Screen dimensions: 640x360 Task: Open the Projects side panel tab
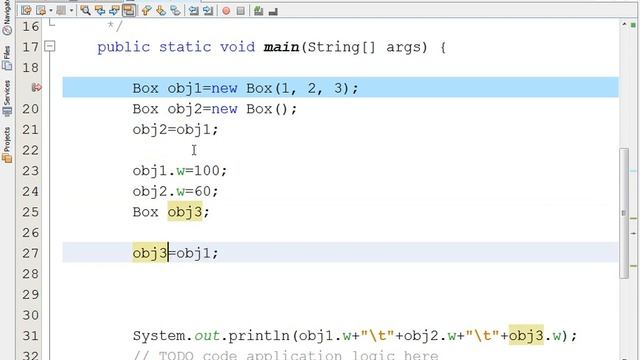point(7,145)
